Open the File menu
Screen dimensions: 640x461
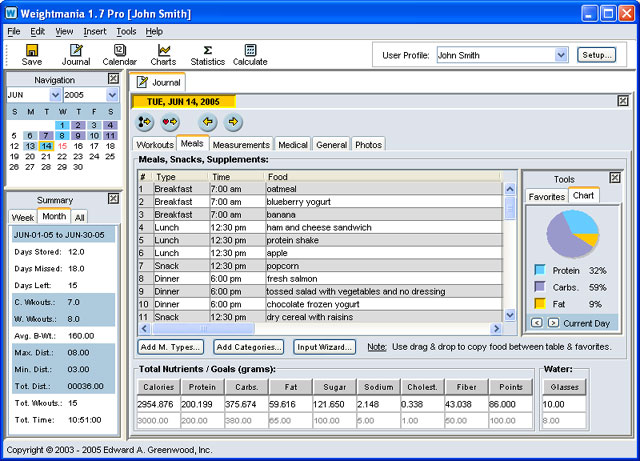13,31
